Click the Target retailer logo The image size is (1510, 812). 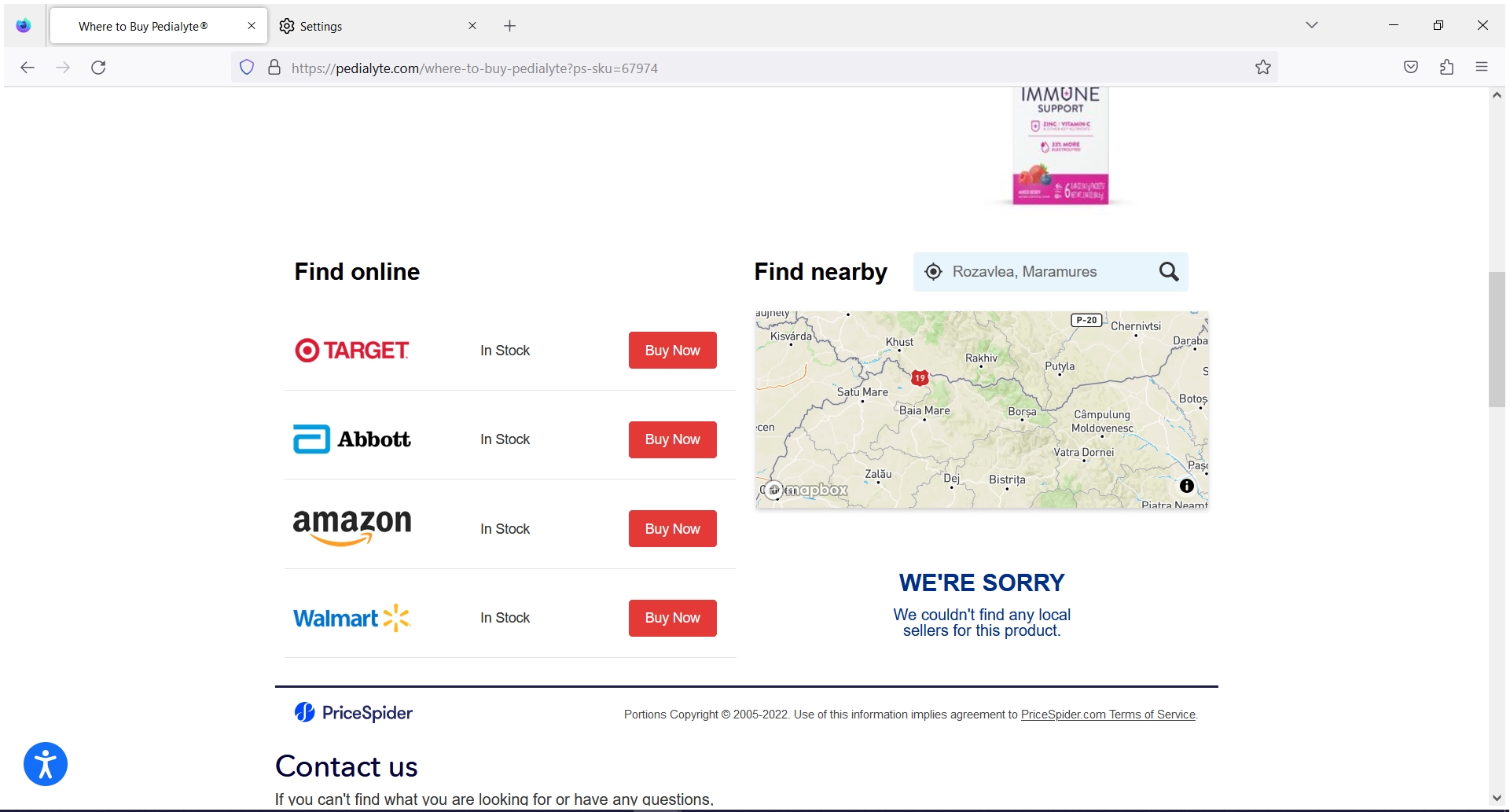click(x=351, y=350)
